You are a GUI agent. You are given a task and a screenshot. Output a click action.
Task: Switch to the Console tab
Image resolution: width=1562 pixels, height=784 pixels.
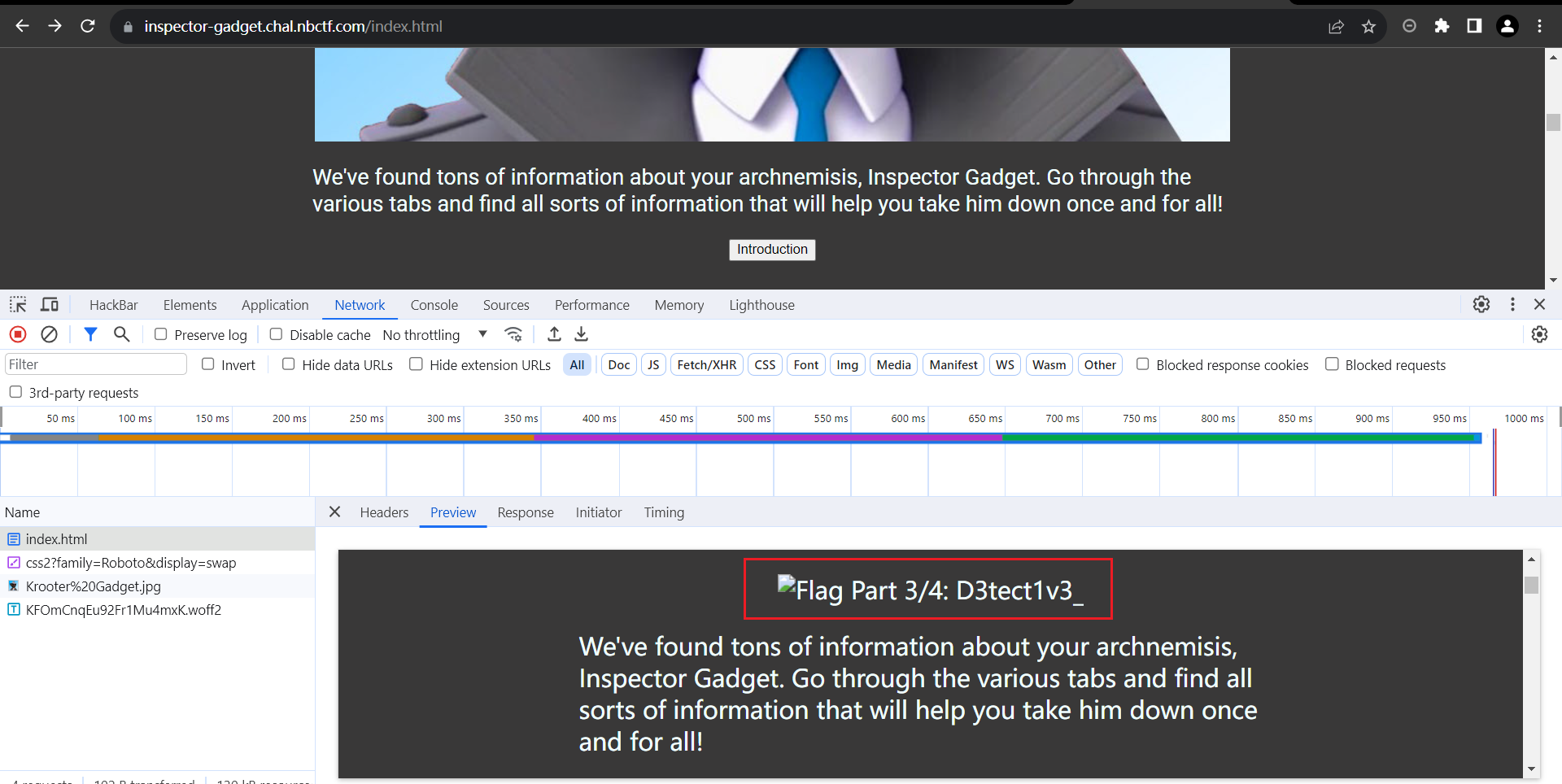[x=434, y=305]
